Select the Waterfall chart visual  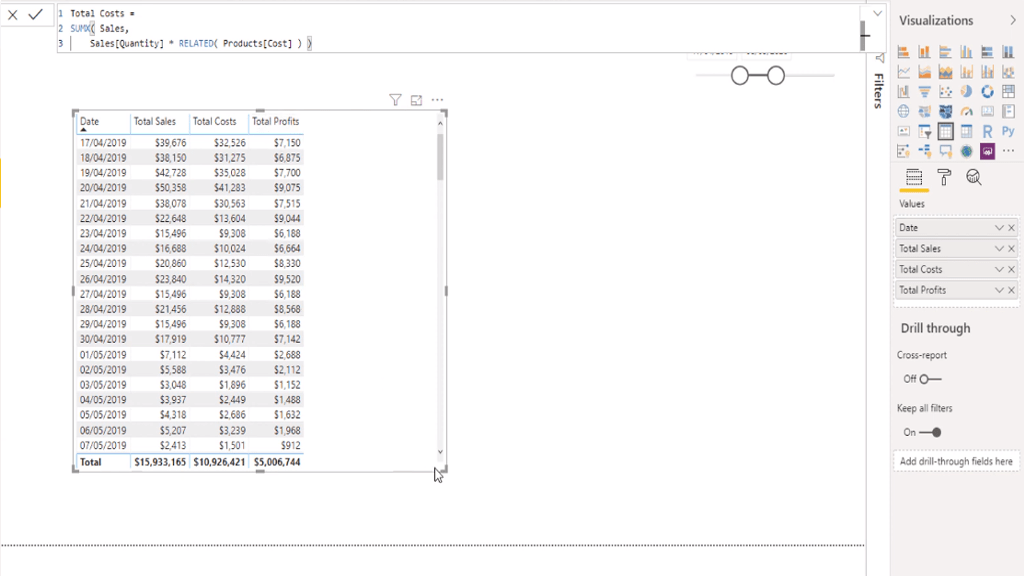pyautogui.click(x=903, y=92)
